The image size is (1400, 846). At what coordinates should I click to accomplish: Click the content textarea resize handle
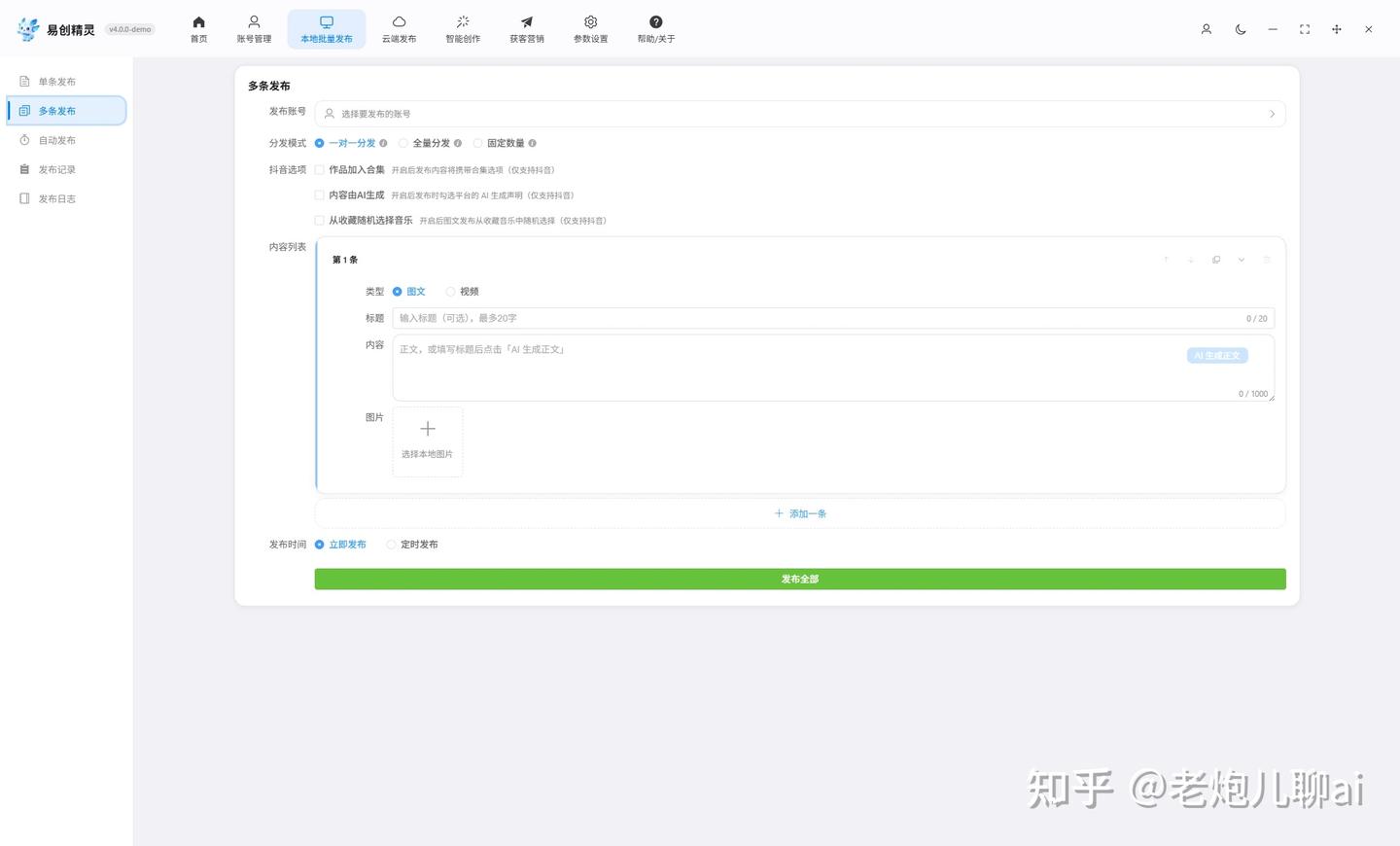pyautogui.click(x=1270, y=397)
